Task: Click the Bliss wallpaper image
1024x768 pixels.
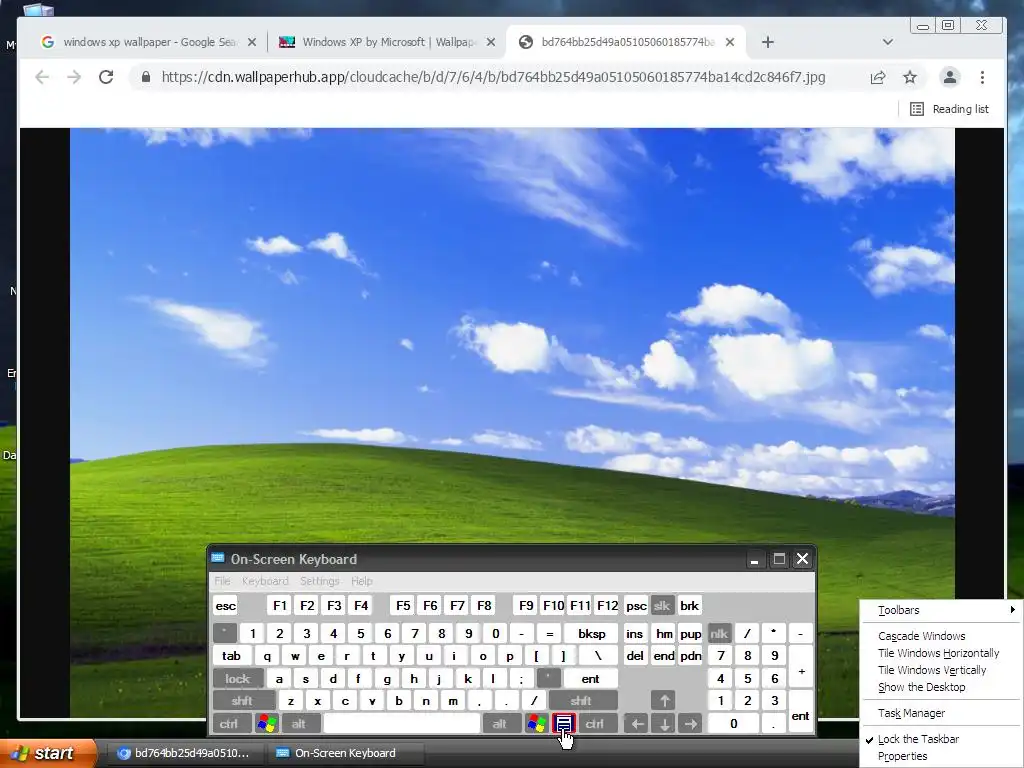Action: pyautogui.click(x=512, y=336)
